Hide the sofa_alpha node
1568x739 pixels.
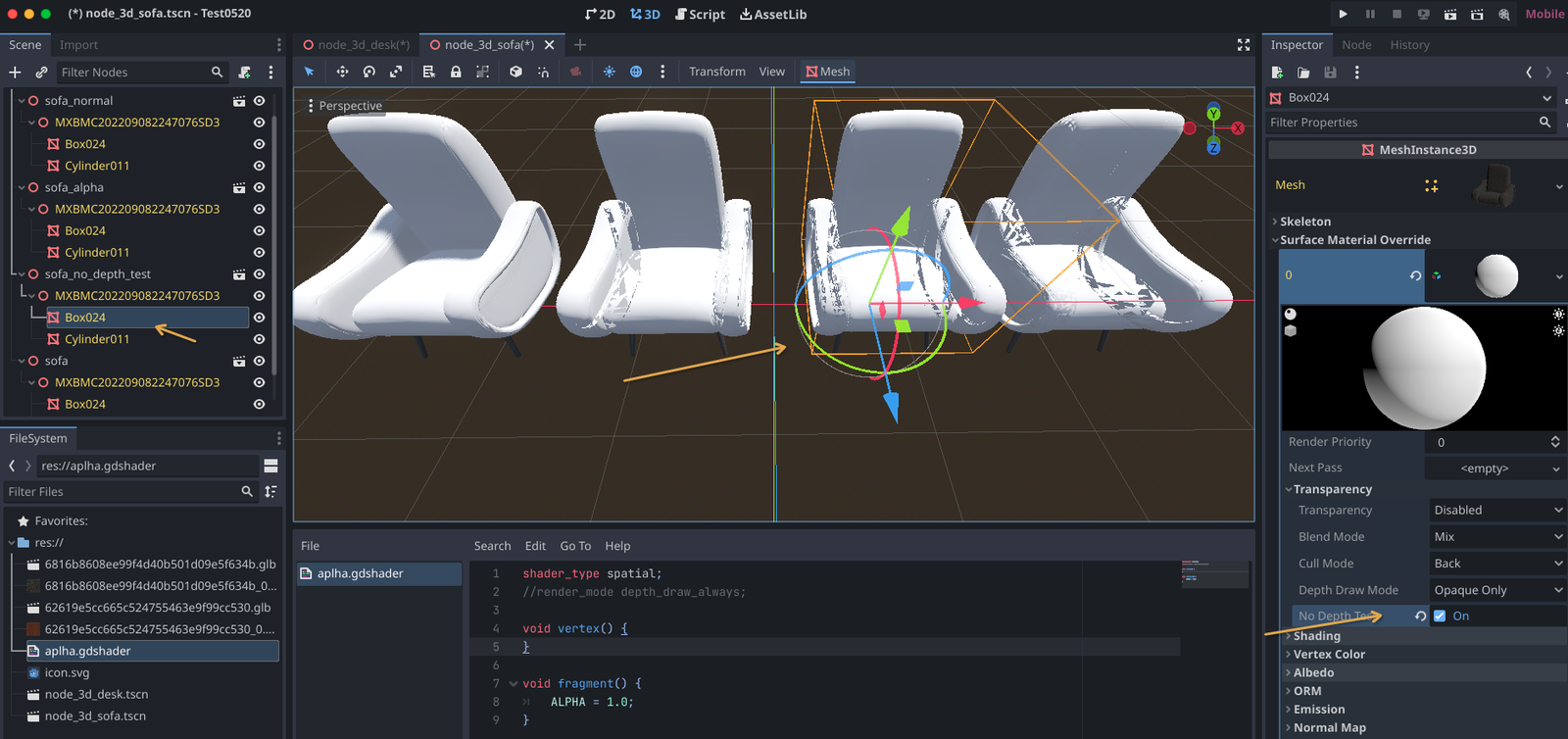tap(259, 187)
